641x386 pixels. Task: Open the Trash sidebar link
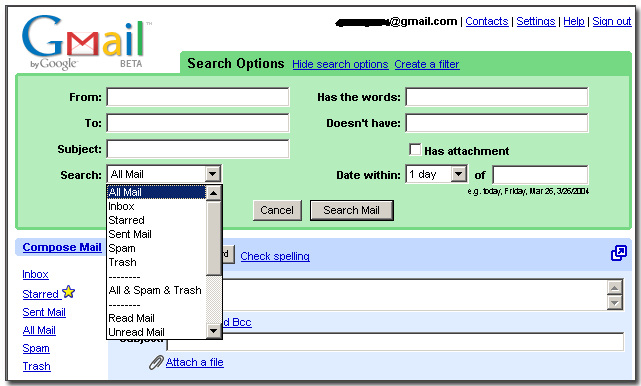click(37, 366)
